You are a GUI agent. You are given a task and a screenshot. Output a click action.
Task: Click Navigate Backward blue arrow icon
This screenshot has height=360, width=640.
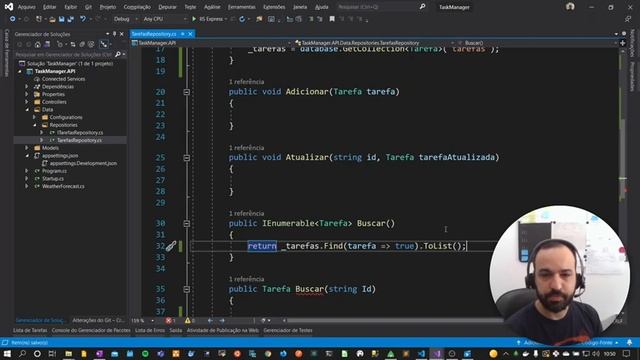click(x=13, y=19)
